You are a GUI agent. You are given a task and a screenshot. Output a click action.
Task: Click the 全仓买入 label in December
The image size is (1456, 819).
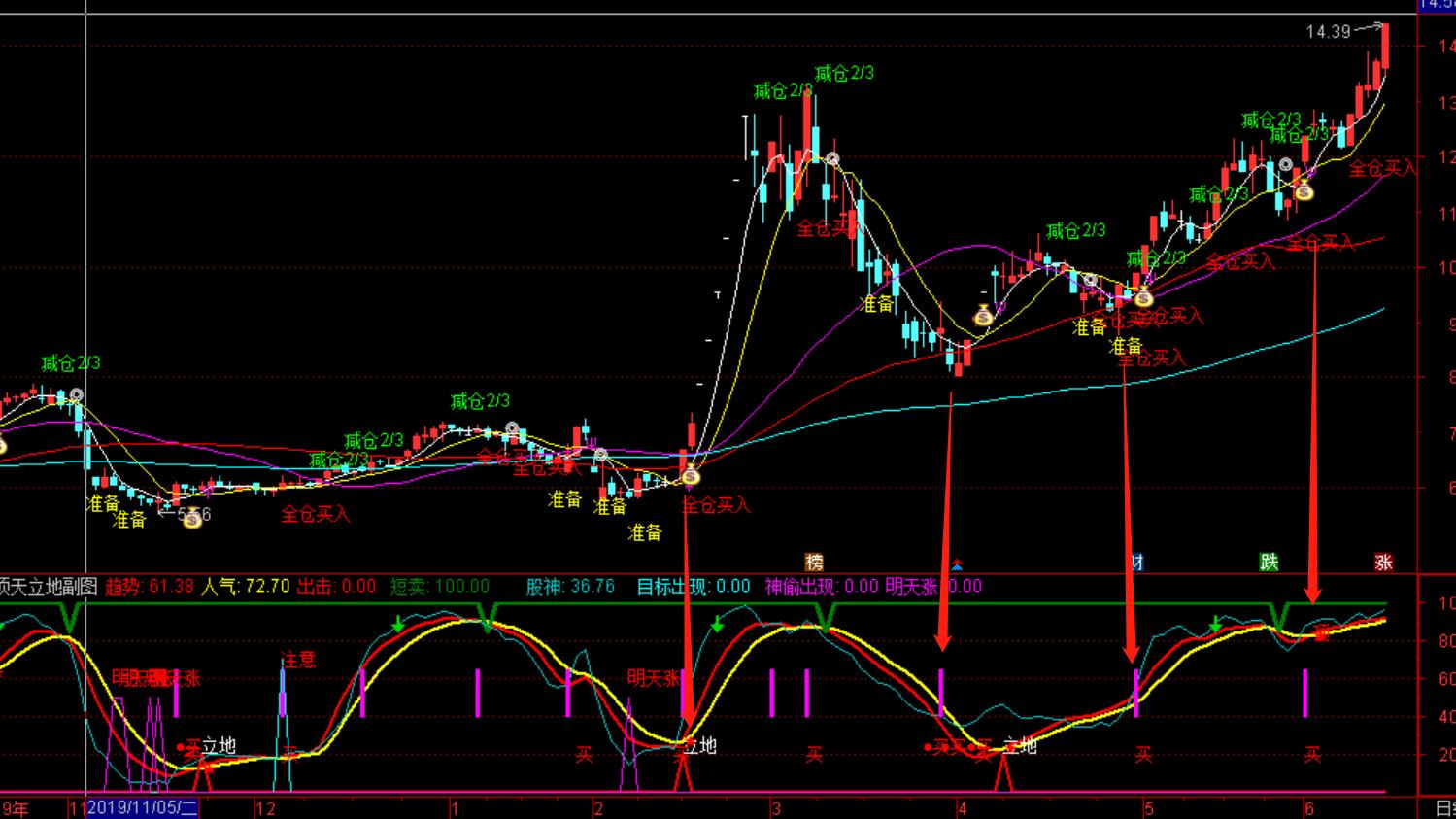316,514
